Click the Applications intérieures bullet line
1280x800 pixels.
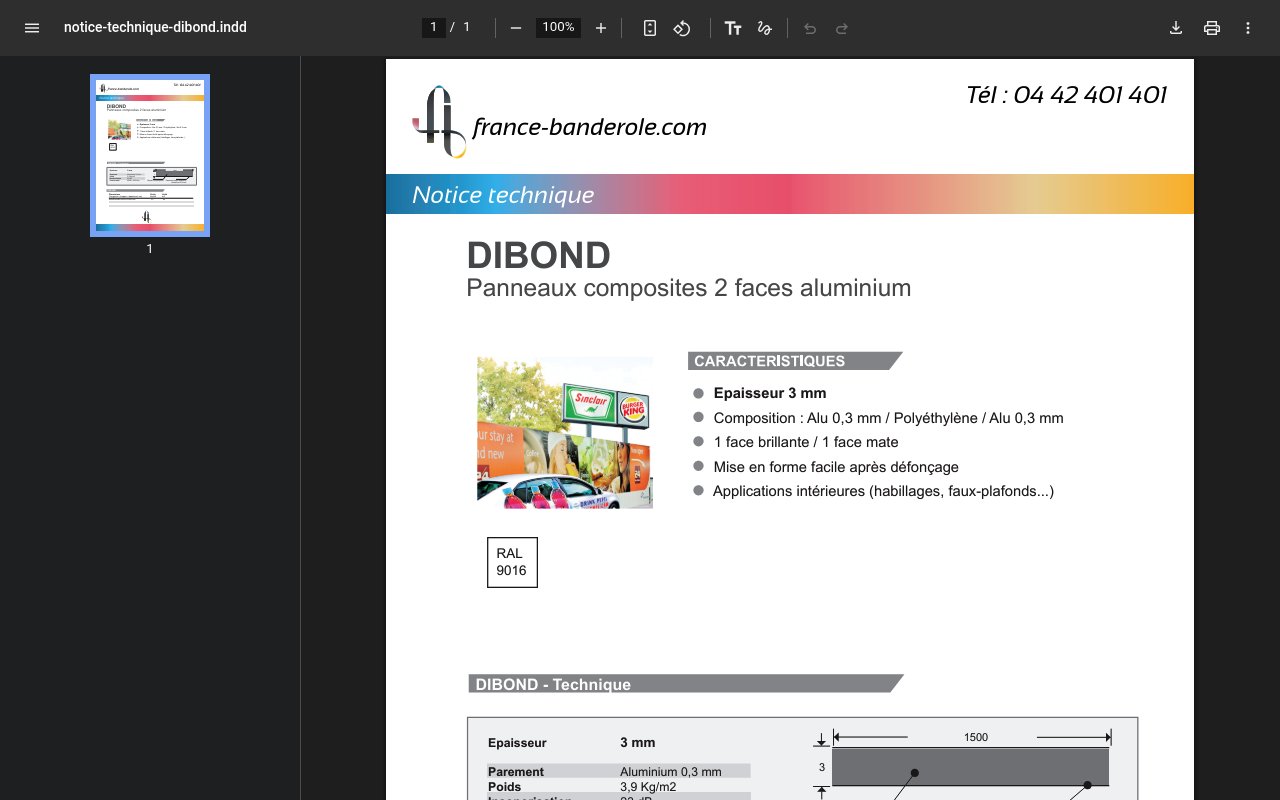point(883,491)
